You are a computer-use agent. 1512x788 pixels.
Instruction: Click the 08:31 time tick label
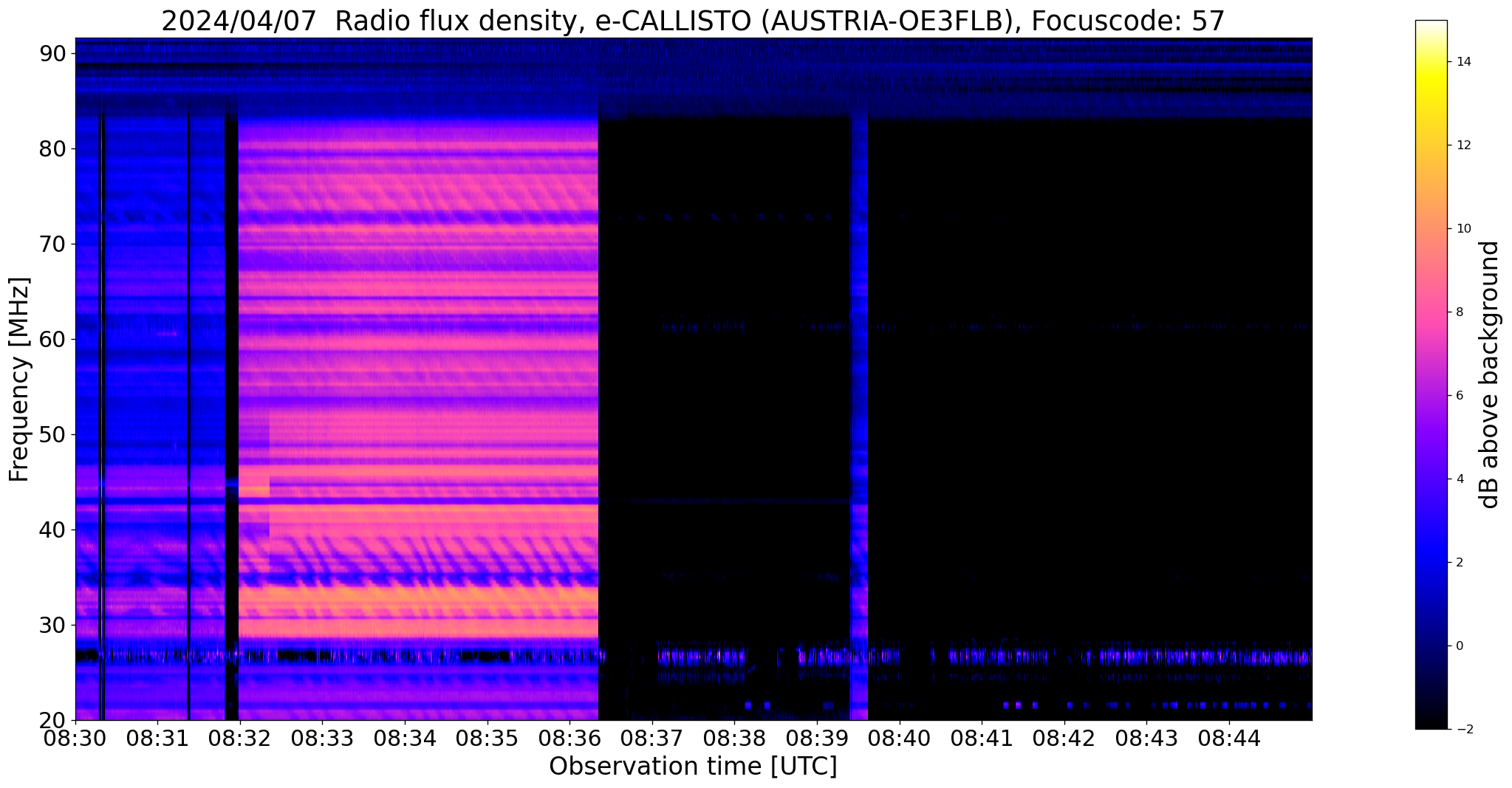click(x=157, y=738)
